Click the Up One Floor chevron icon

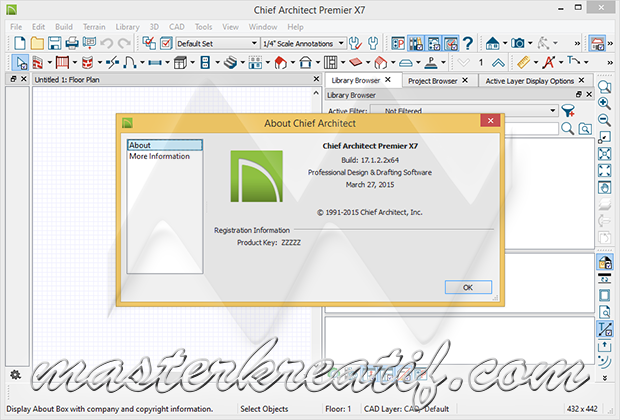click(498, 62)
